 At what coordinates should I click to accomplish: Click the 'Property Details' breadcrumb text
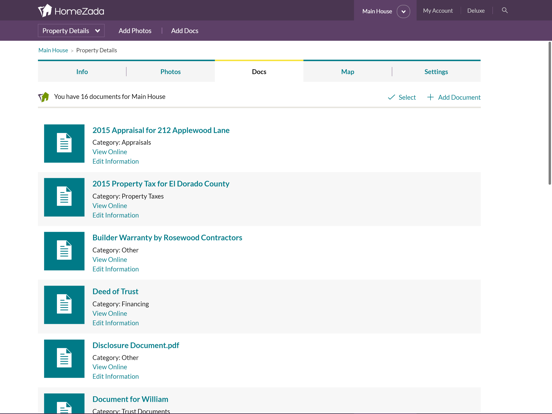[x=96, y=50]
